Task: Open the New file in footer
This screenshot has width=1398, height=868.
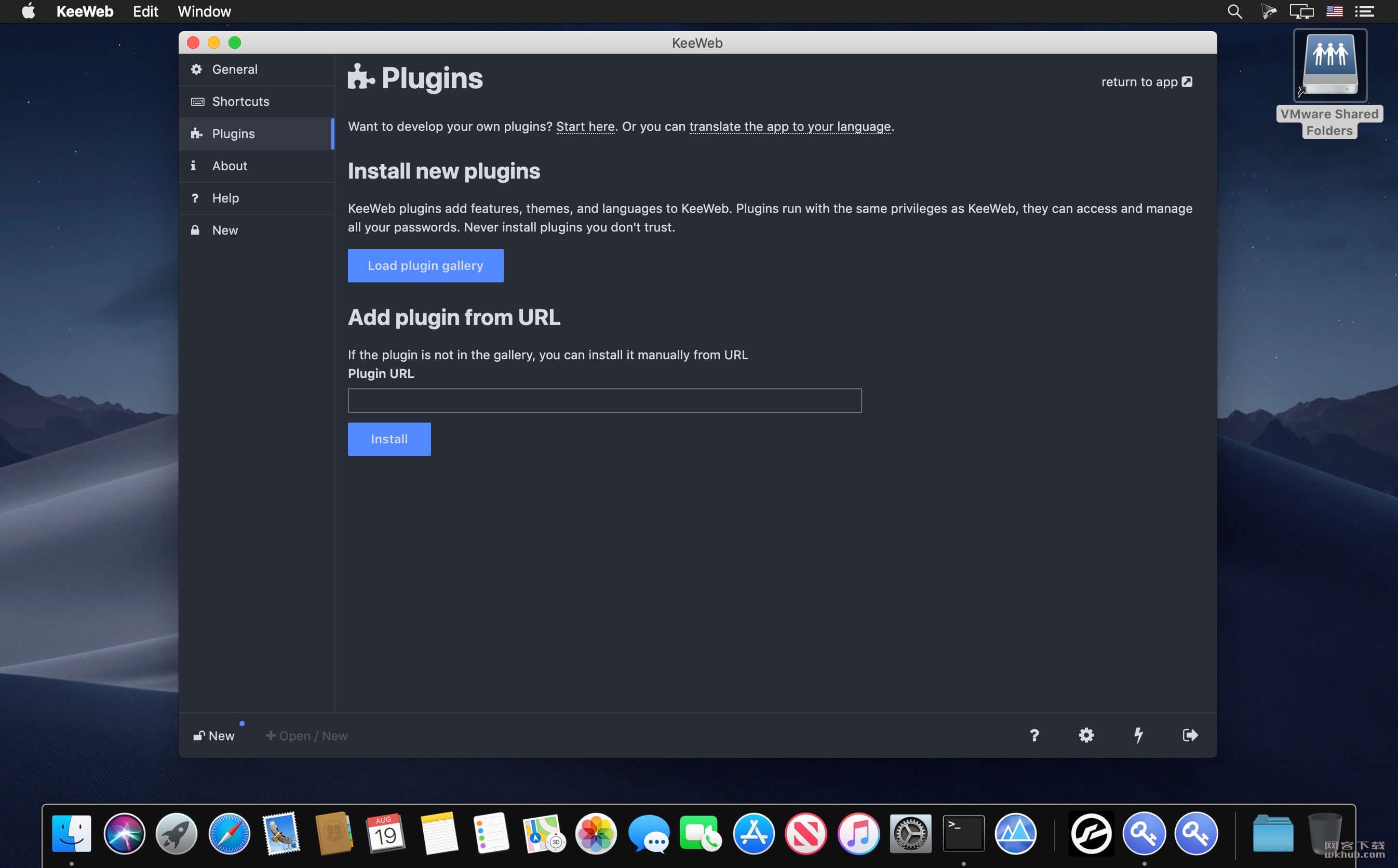Action: click(213, 736)
